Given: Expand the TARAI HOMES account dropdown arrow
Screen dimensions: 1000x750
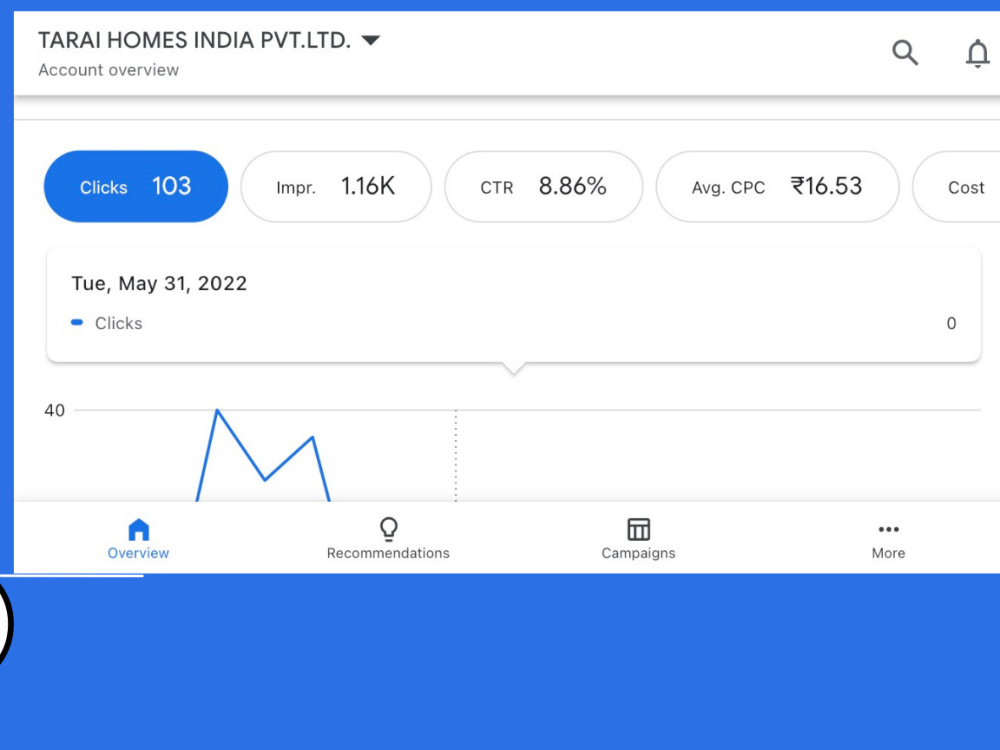Looking at the screenshot, I should (371, 41).
